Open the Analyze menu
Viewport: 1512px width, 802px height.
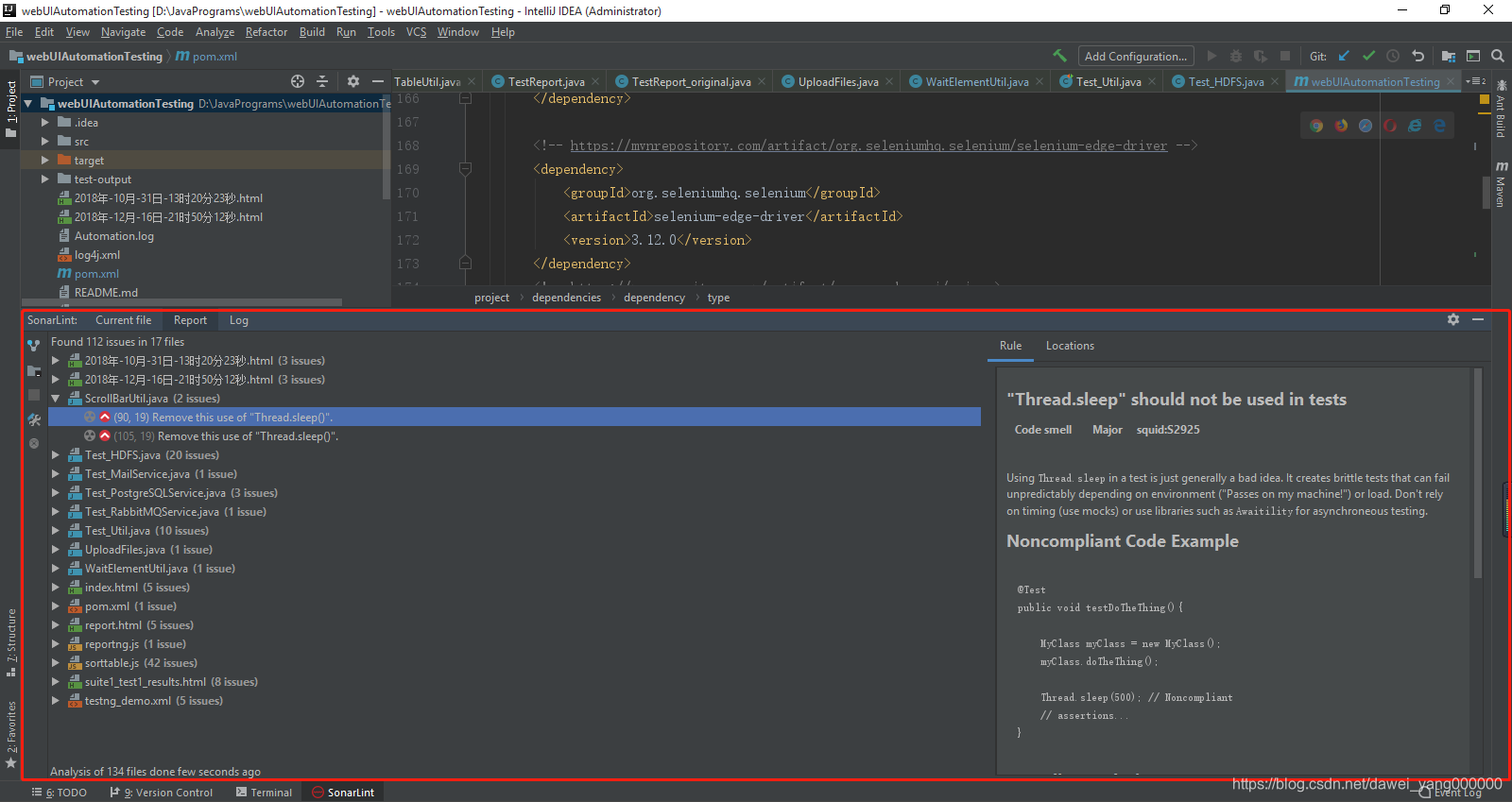point(215,31)
